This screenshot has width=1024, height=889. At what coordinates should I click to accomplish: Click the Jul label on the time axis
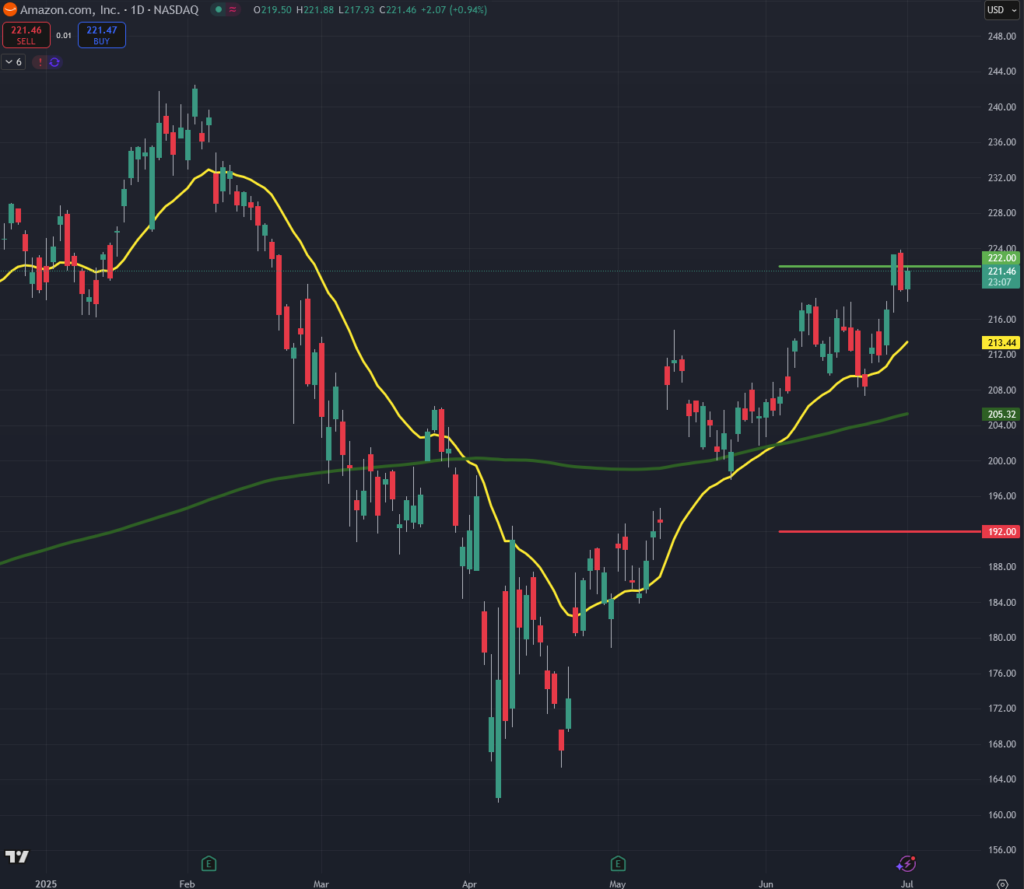[x=907, y=884]
